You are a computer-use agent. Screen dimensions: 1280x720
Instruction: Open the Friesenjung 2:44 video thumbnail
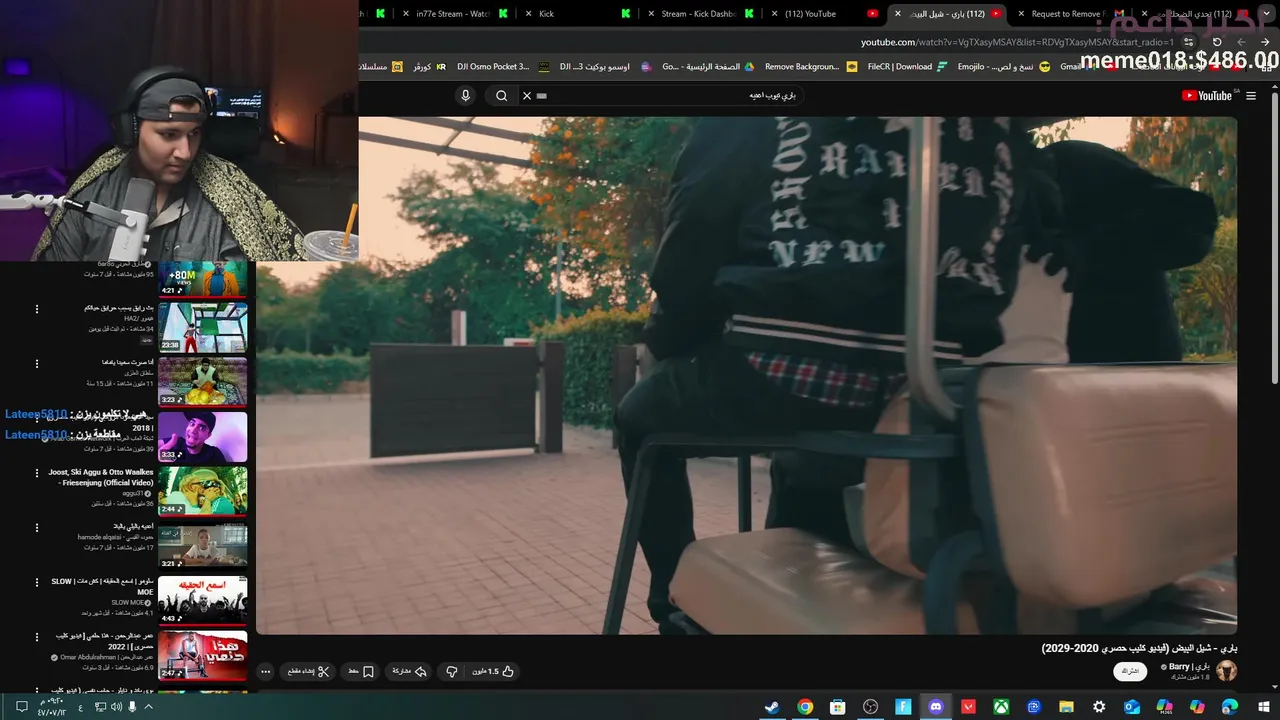(x=202, y=491)
